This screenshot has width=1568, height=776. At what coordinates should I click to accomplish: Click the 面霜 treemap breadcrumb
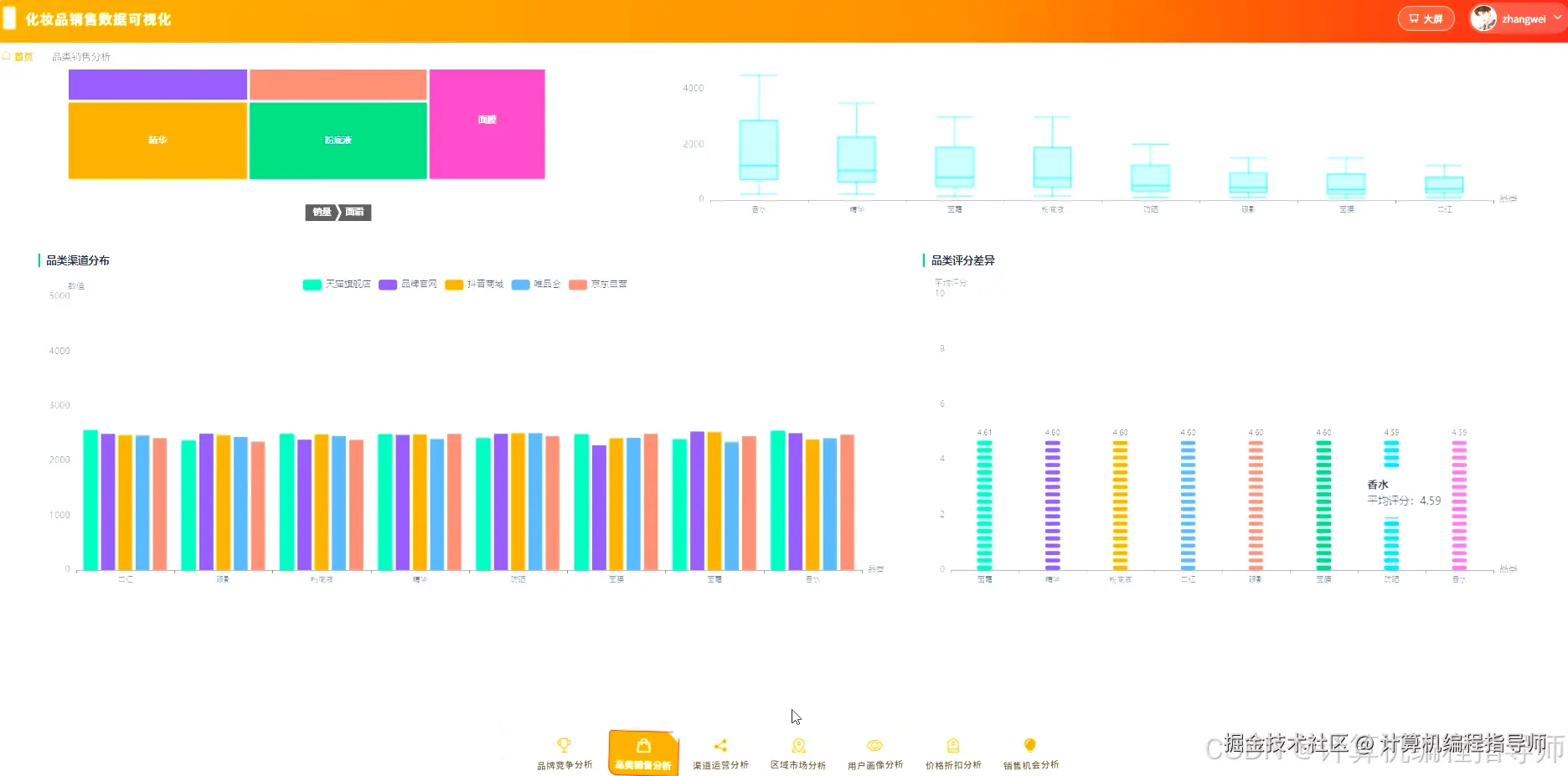pos(355,213)
